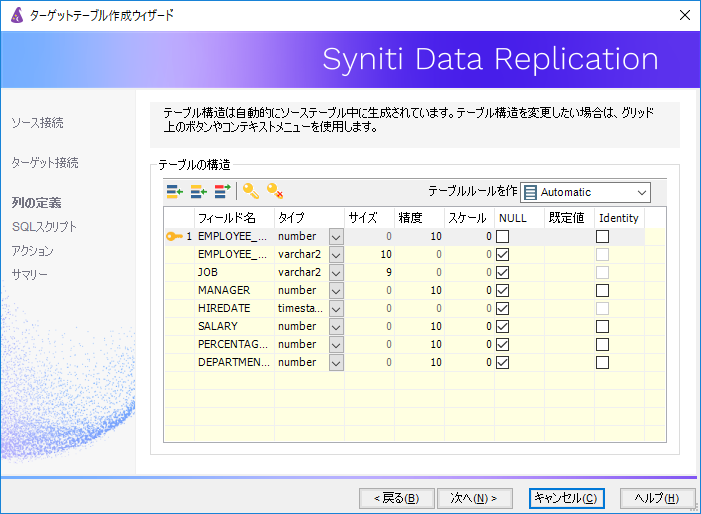Click the タイプ column header

coord(309,218)
